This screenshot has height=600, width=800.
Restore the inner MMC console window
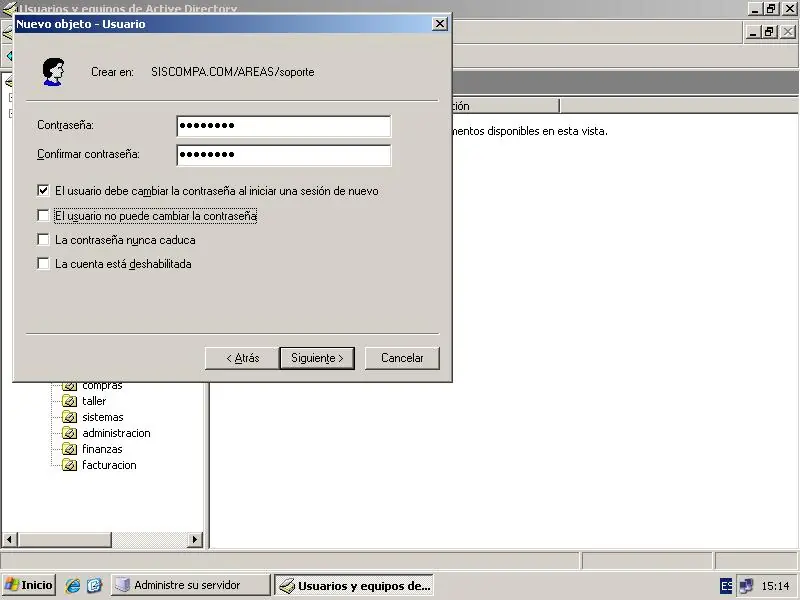pos(769,32)
